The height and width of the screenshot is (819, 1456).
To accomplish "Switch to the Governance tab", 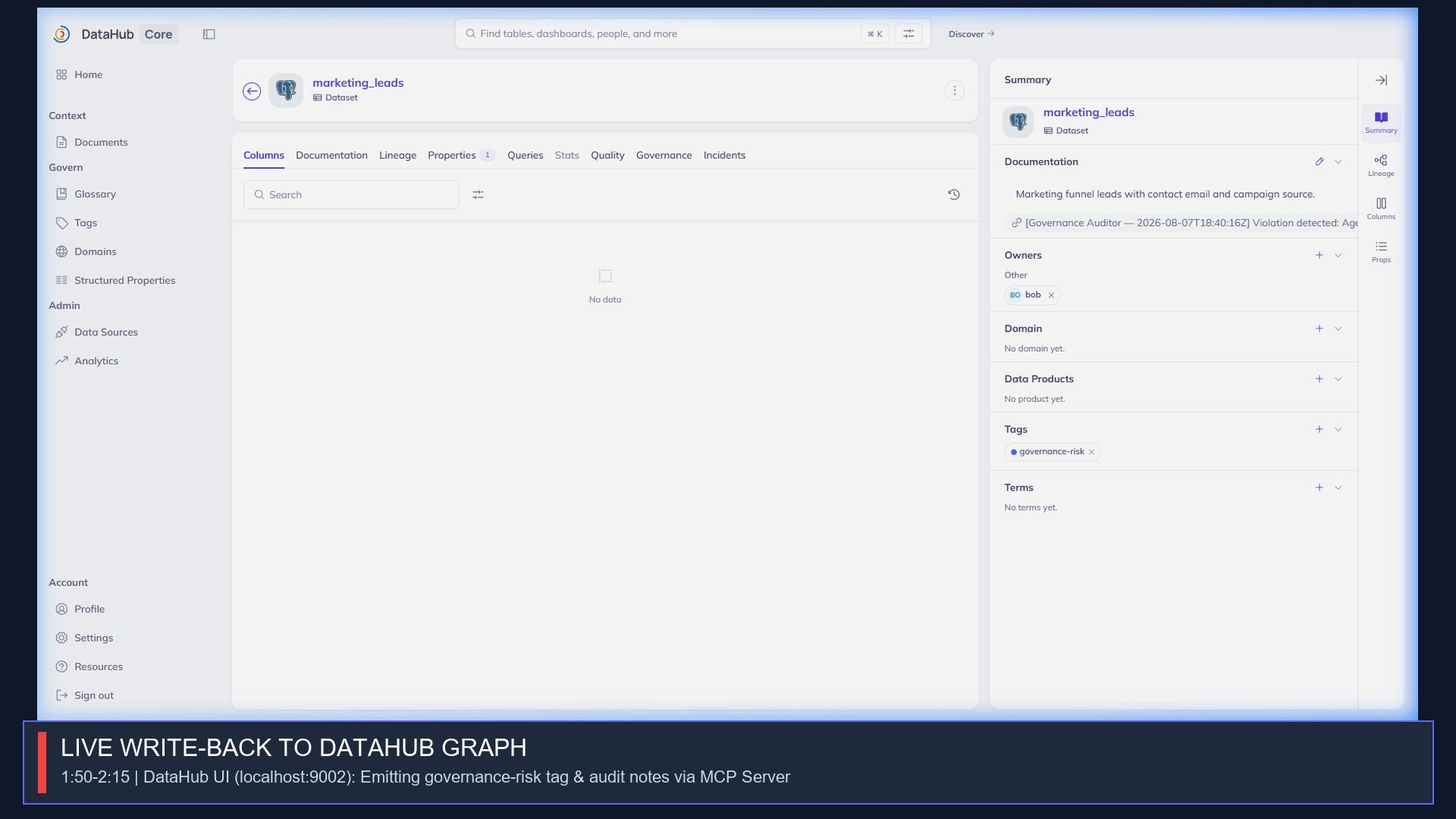I will (x=664, y=155).
